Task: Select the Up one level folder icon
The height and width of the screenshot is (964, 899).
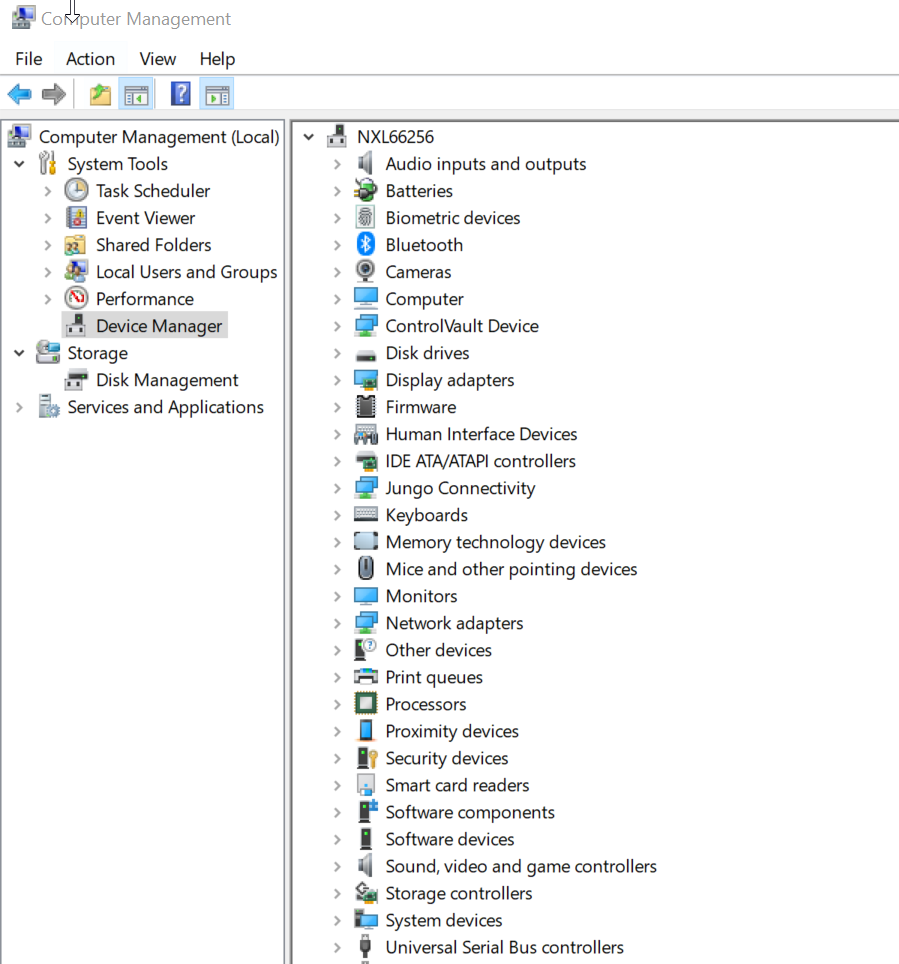Action: [x=99, y=94]
